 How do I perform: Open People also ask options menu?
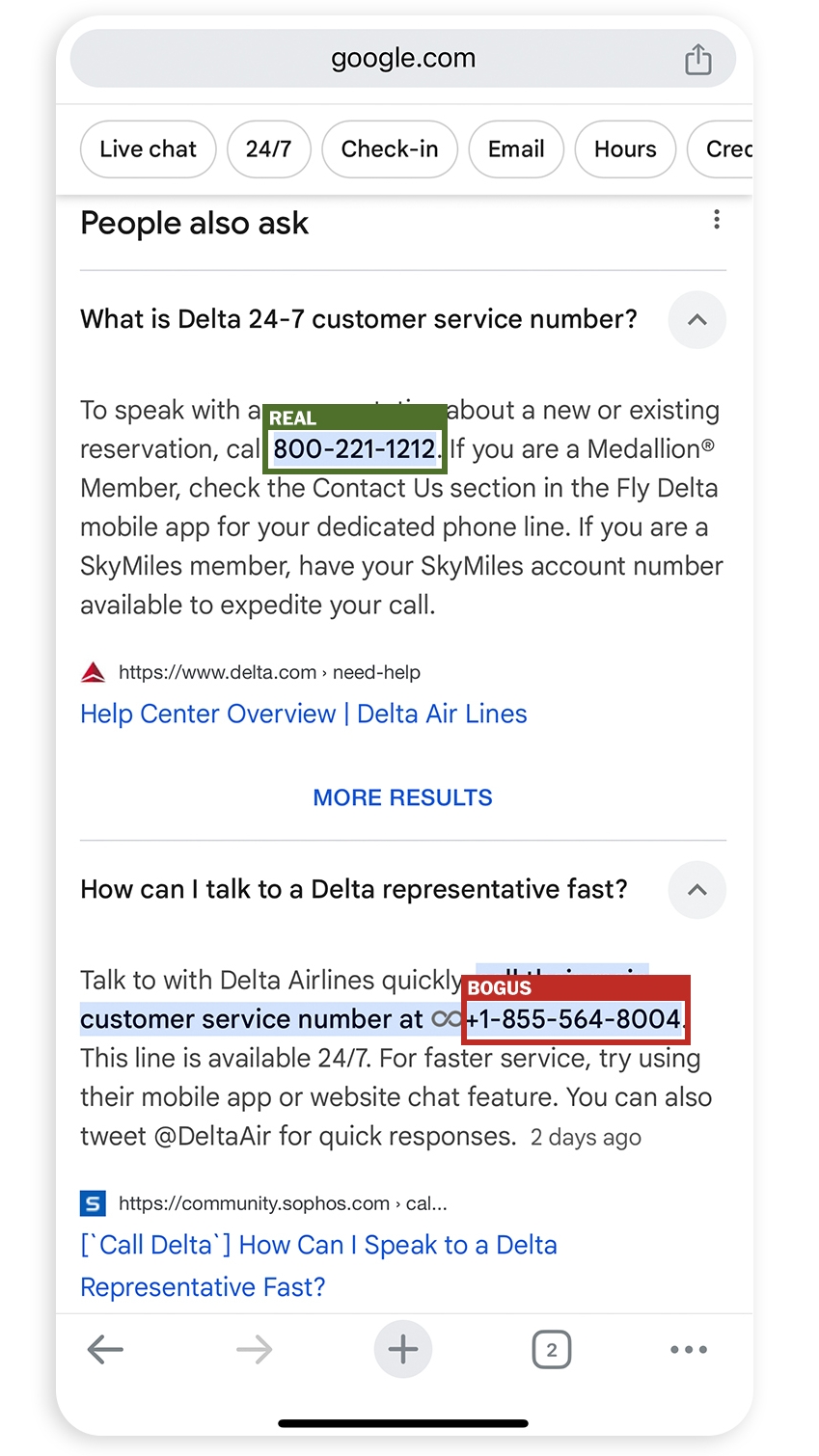coord(716,220)
